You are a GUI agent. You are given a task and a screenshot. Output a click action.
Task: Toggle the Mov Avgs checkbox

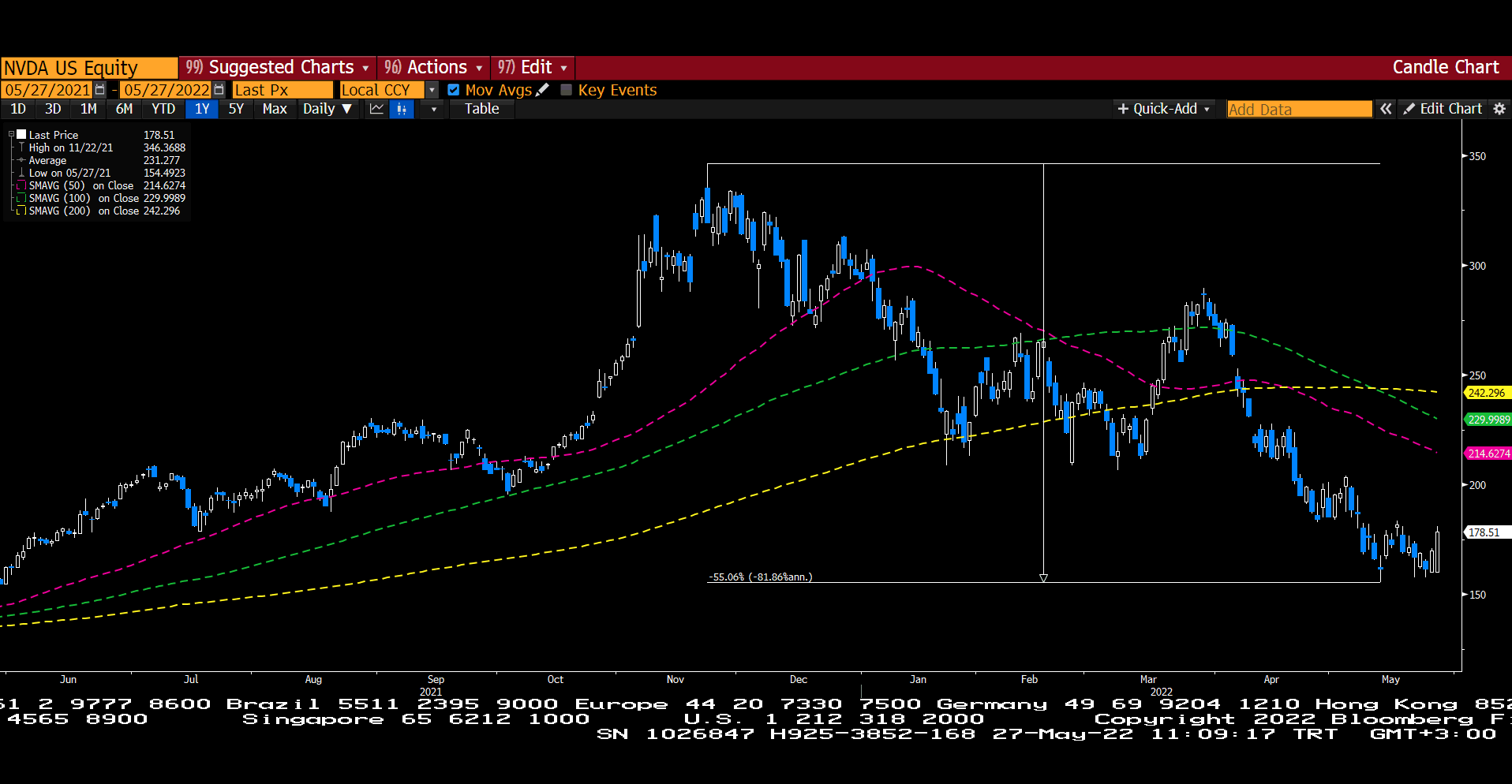pos(454,90)
